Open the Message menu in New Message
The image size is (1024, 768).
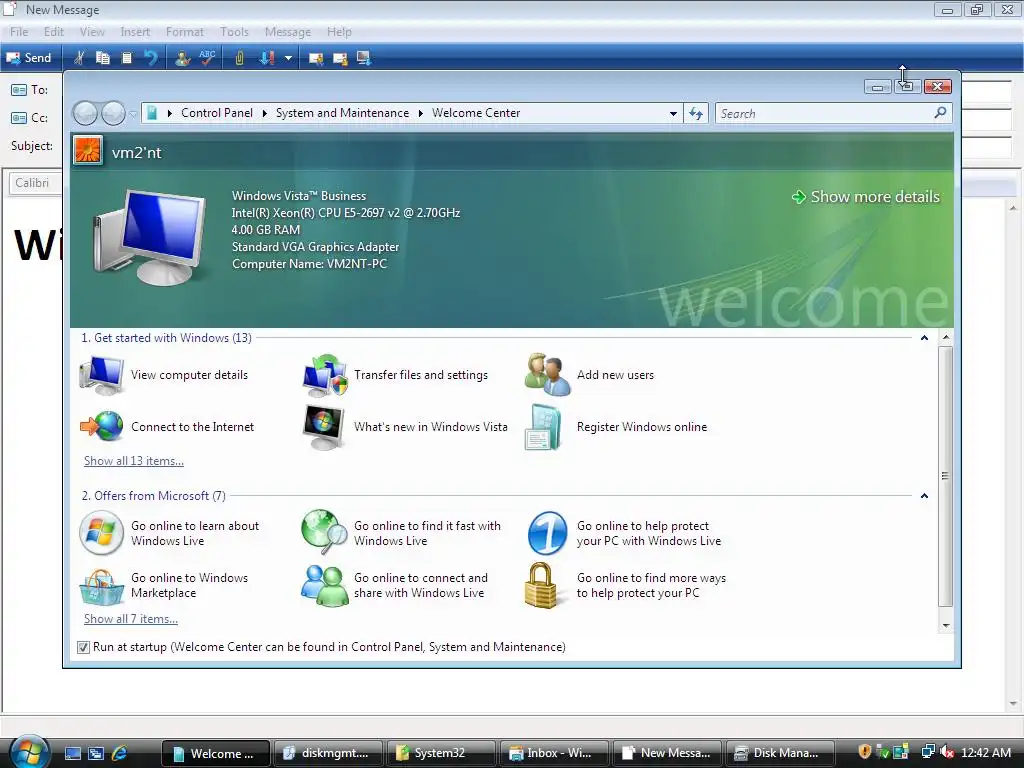point(288,31)
